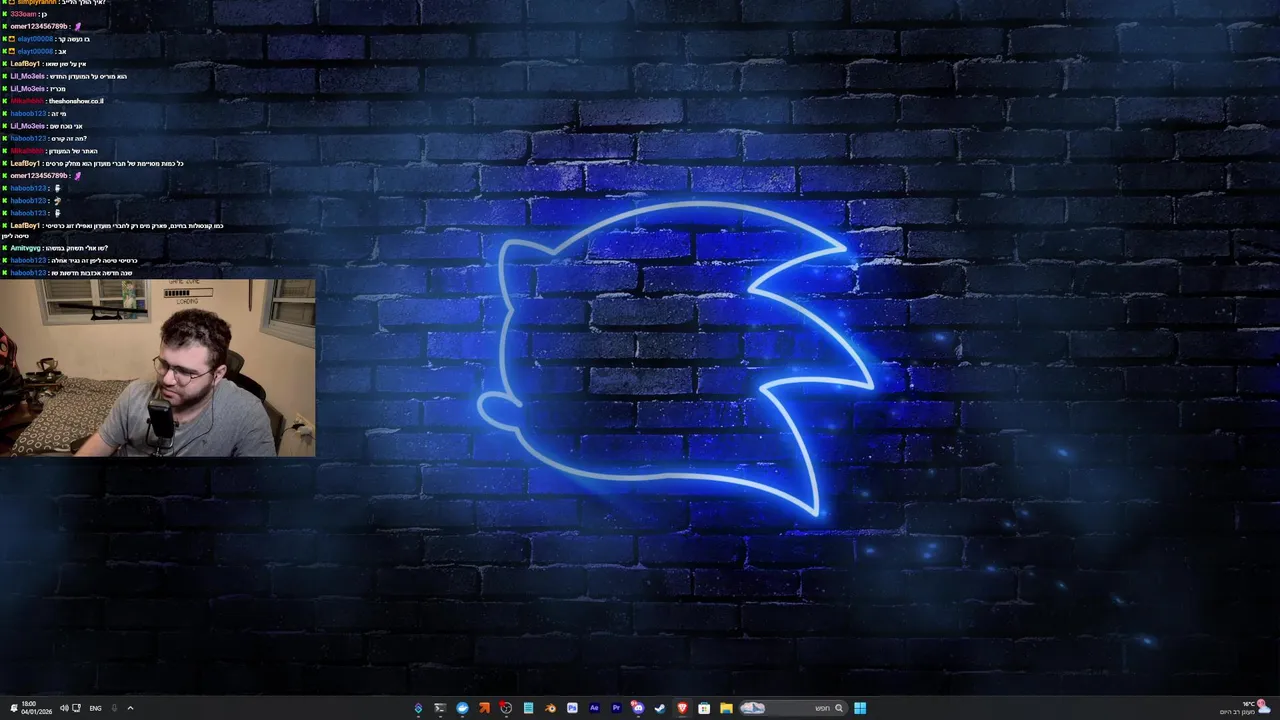
Task: Open the volume control speaker icon
Action: [x=64, y=708]
